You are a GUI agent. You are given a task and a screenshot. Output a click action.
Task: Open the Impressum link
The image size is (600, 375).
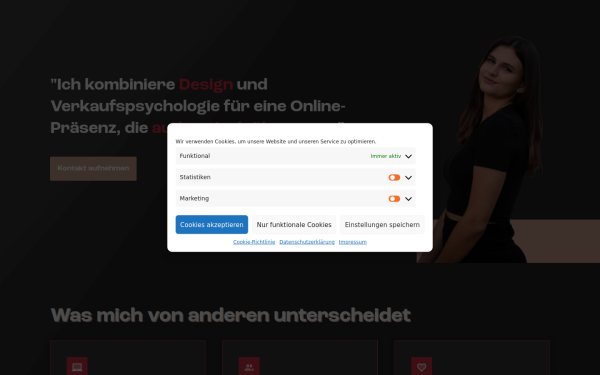pyautogui.click(x=353, y=242)
